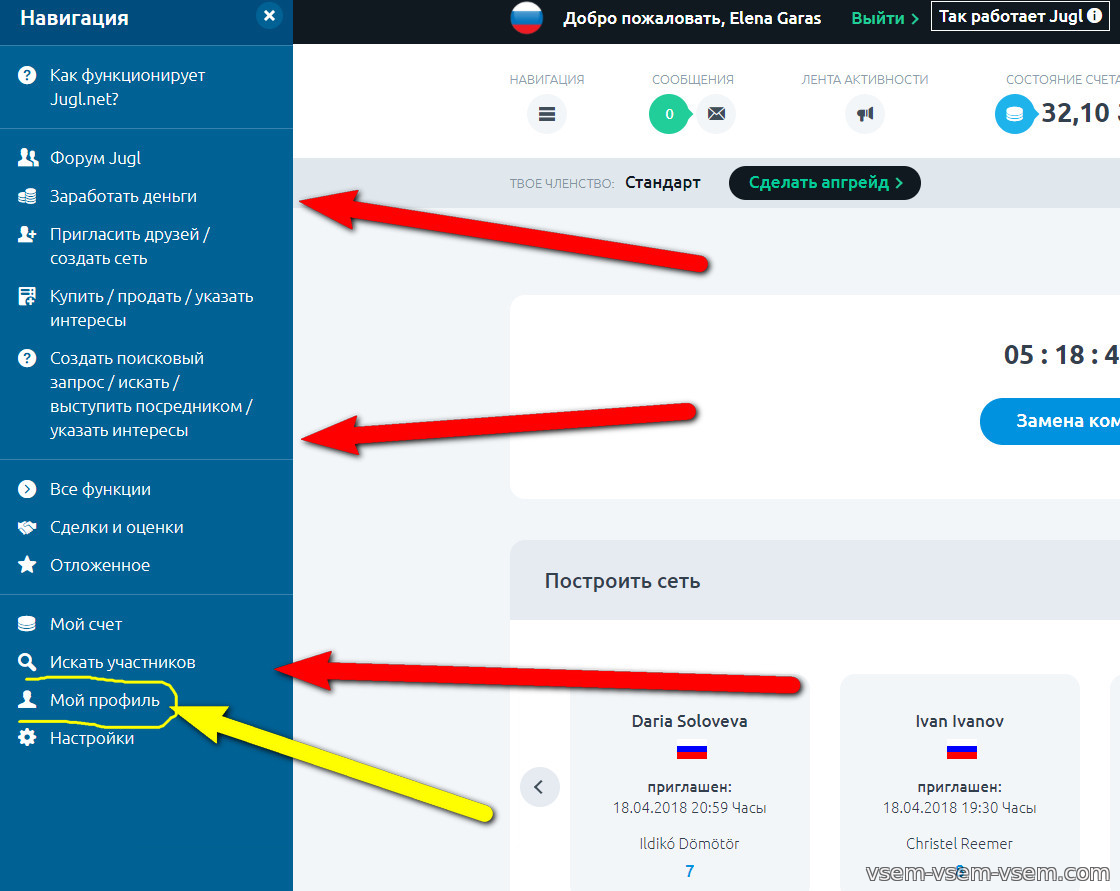
Task: Open the Отложенное saved items
Action: (100, 565)
